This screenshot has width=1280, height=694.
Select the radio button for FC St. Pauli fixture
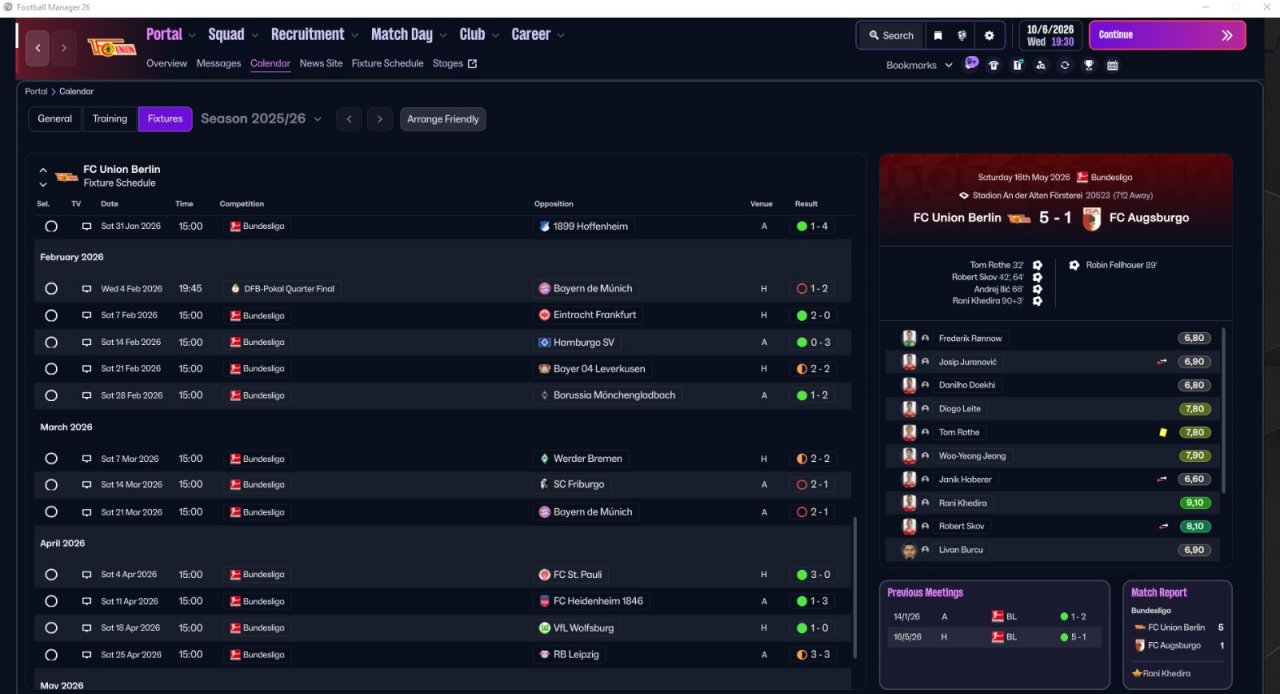pyautogui.click(x=51, y=575)
